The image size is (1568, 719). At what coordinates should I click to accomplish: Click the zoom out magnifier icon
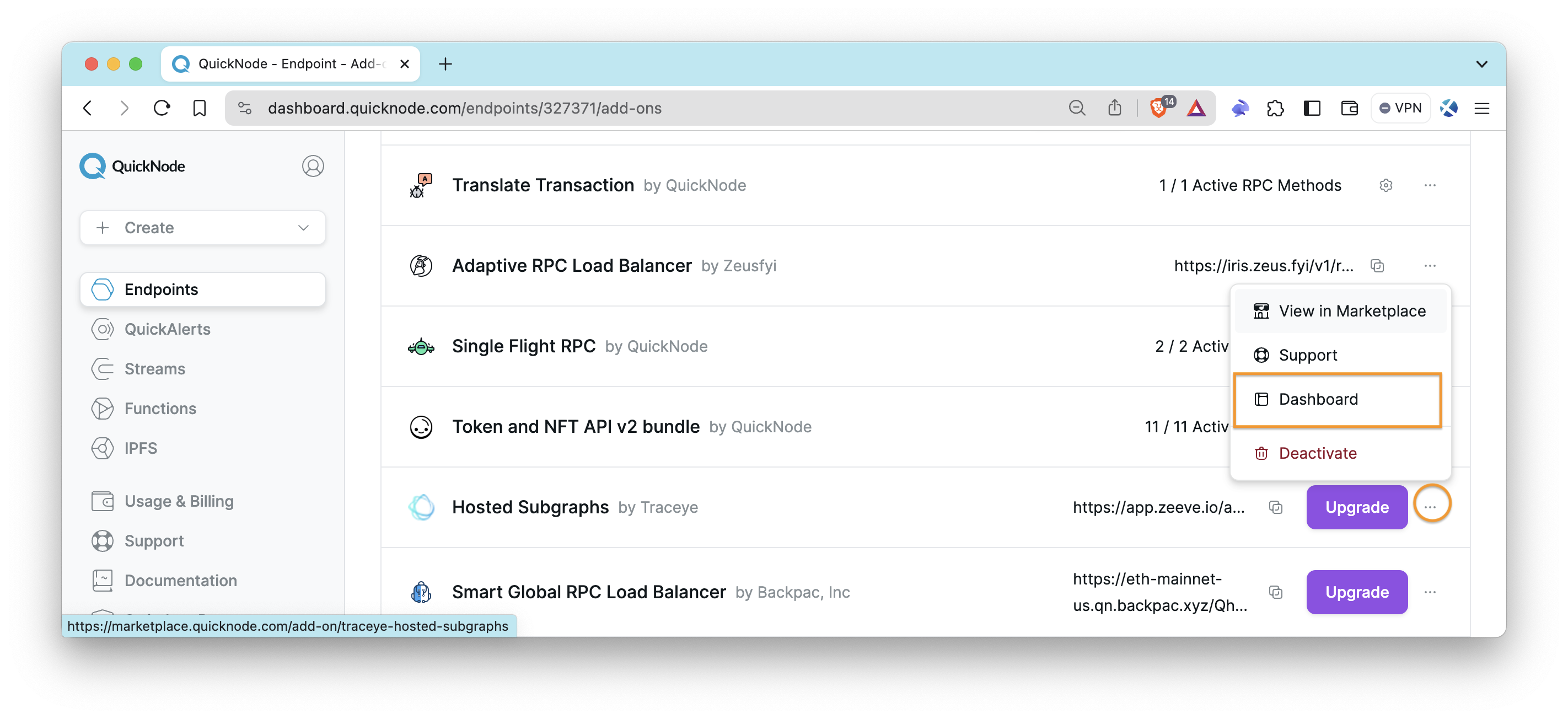pos(1077,108)
